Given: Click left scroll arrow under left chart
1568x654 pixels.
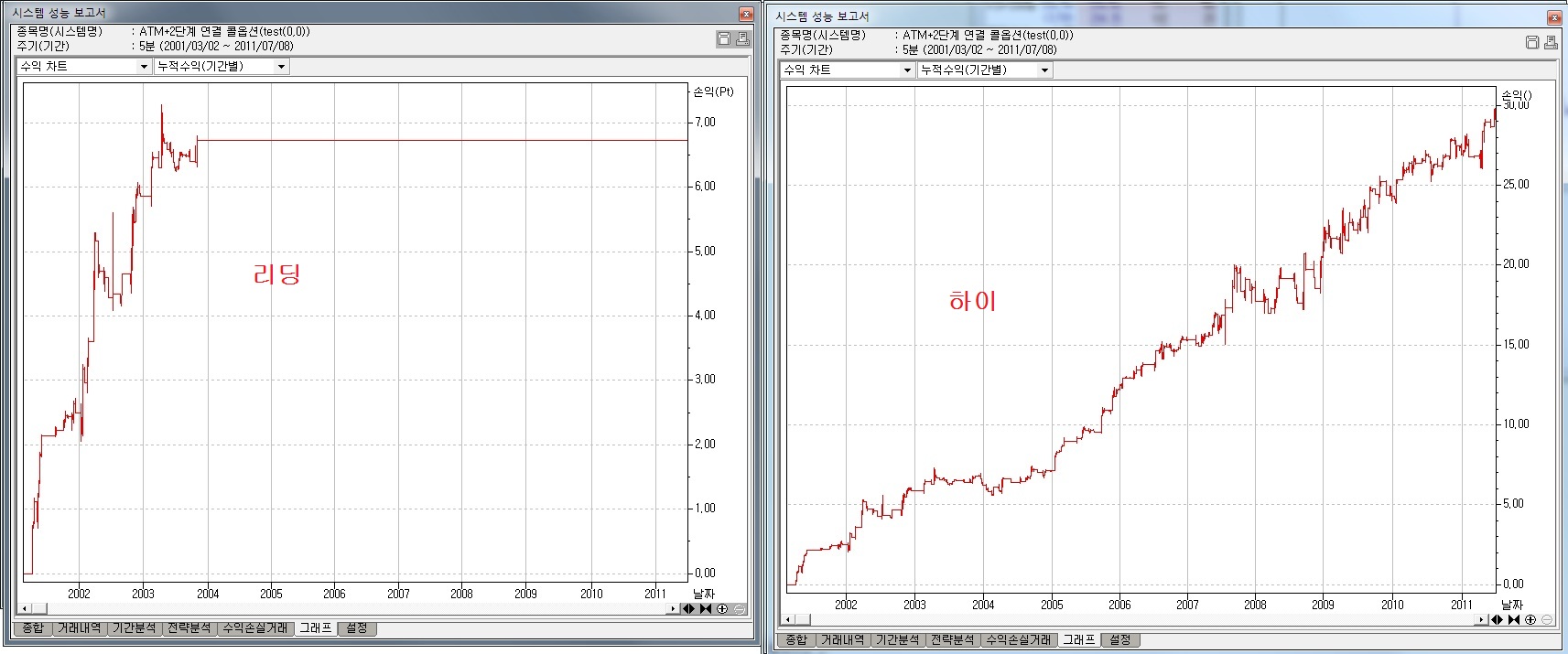Looking at the screenshot, I should pos(27,609).
